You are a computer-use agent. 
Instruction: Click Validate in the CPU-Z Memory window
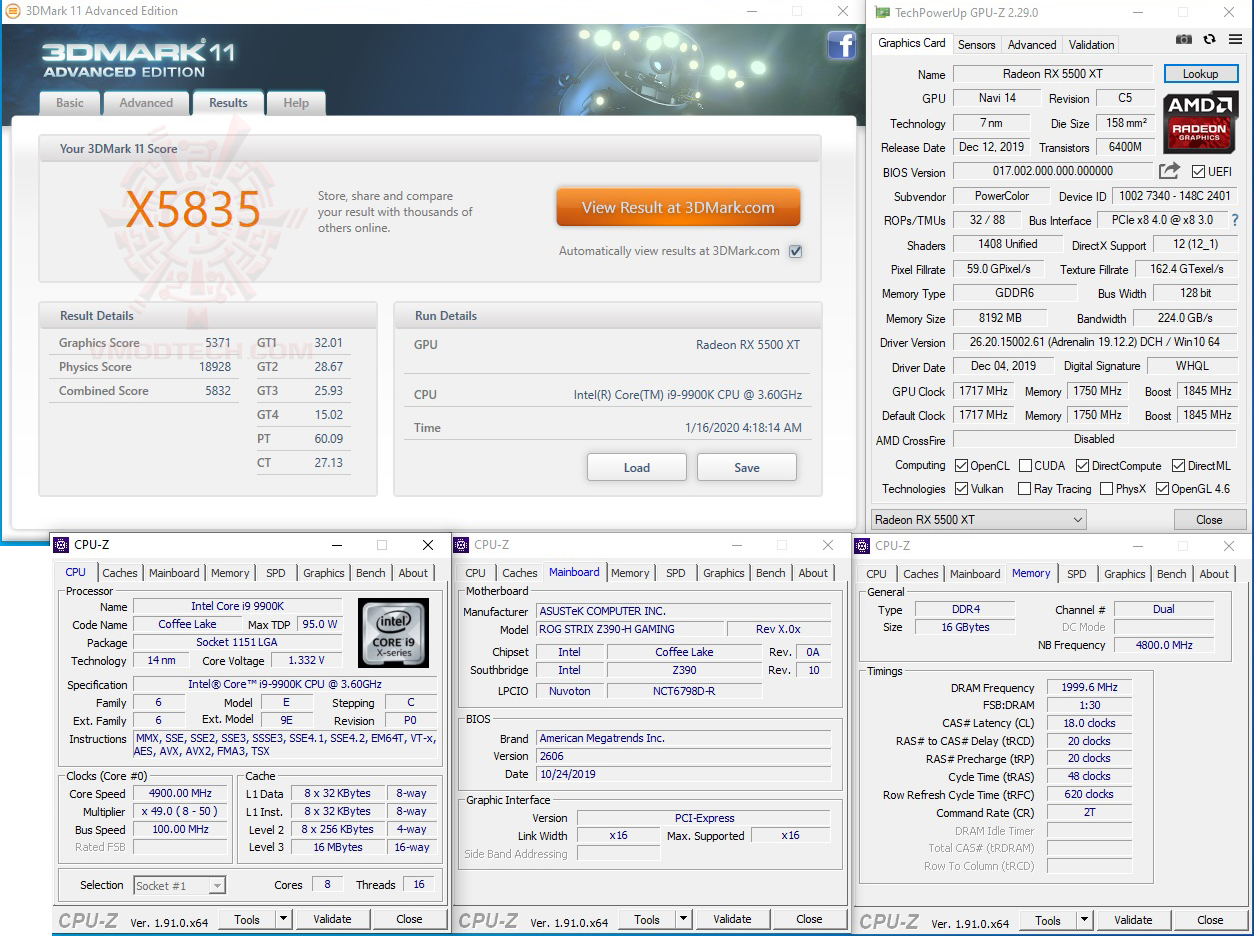[x=1133, y=920]
